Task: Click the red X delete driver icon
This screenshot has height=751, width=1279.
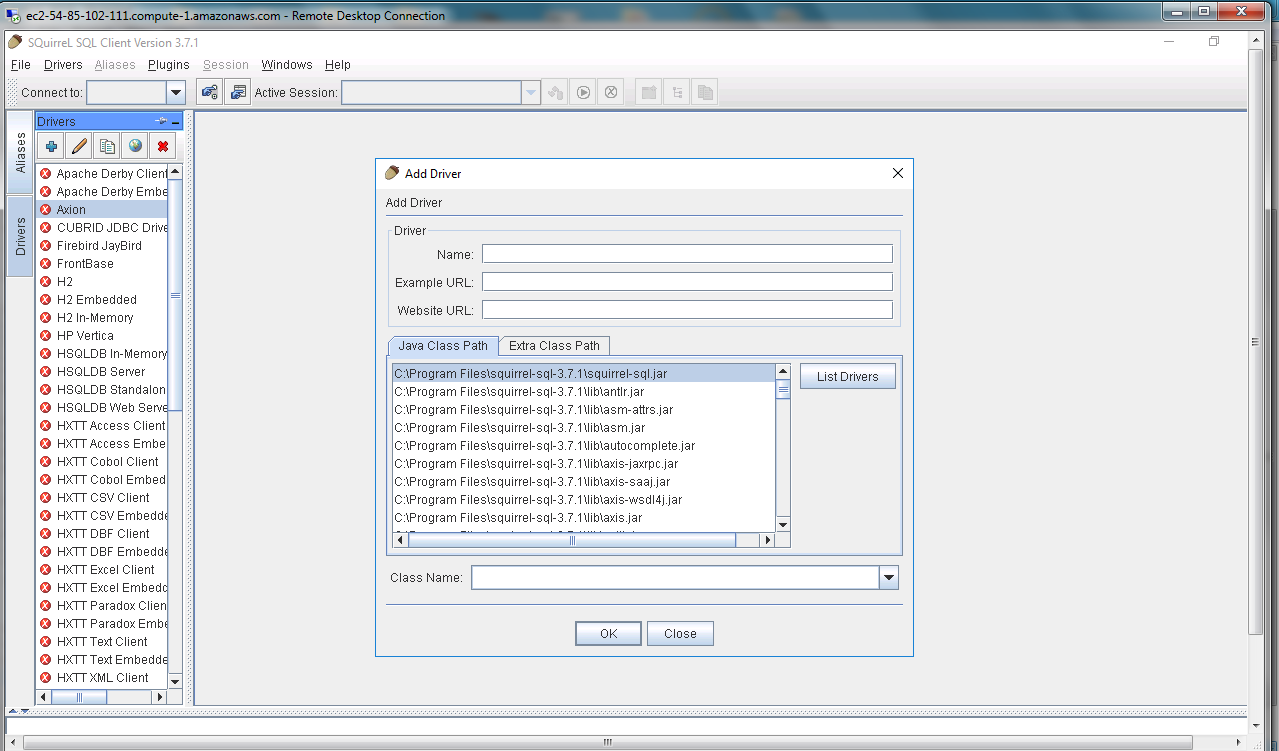Action: click(163, 146)
